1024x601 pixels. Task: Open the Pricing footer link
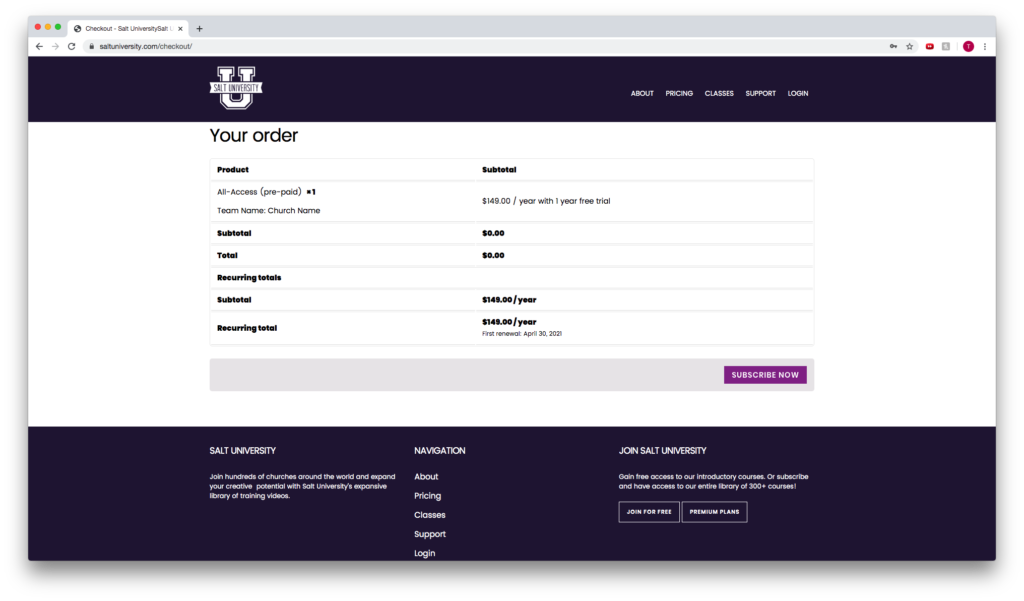click(427, 496)
